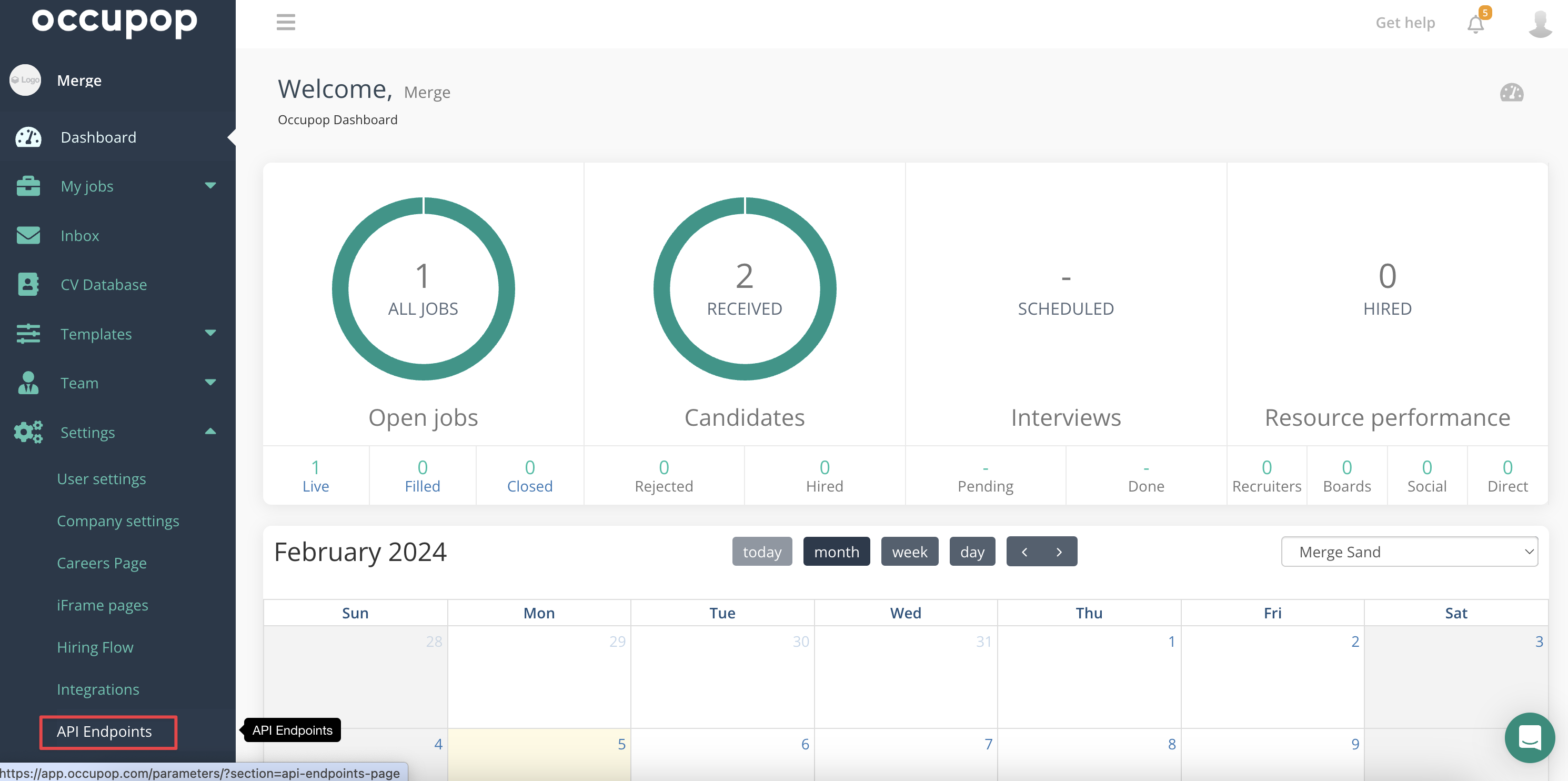
Task: Switch calendar to day view
Action: [971, 552]
